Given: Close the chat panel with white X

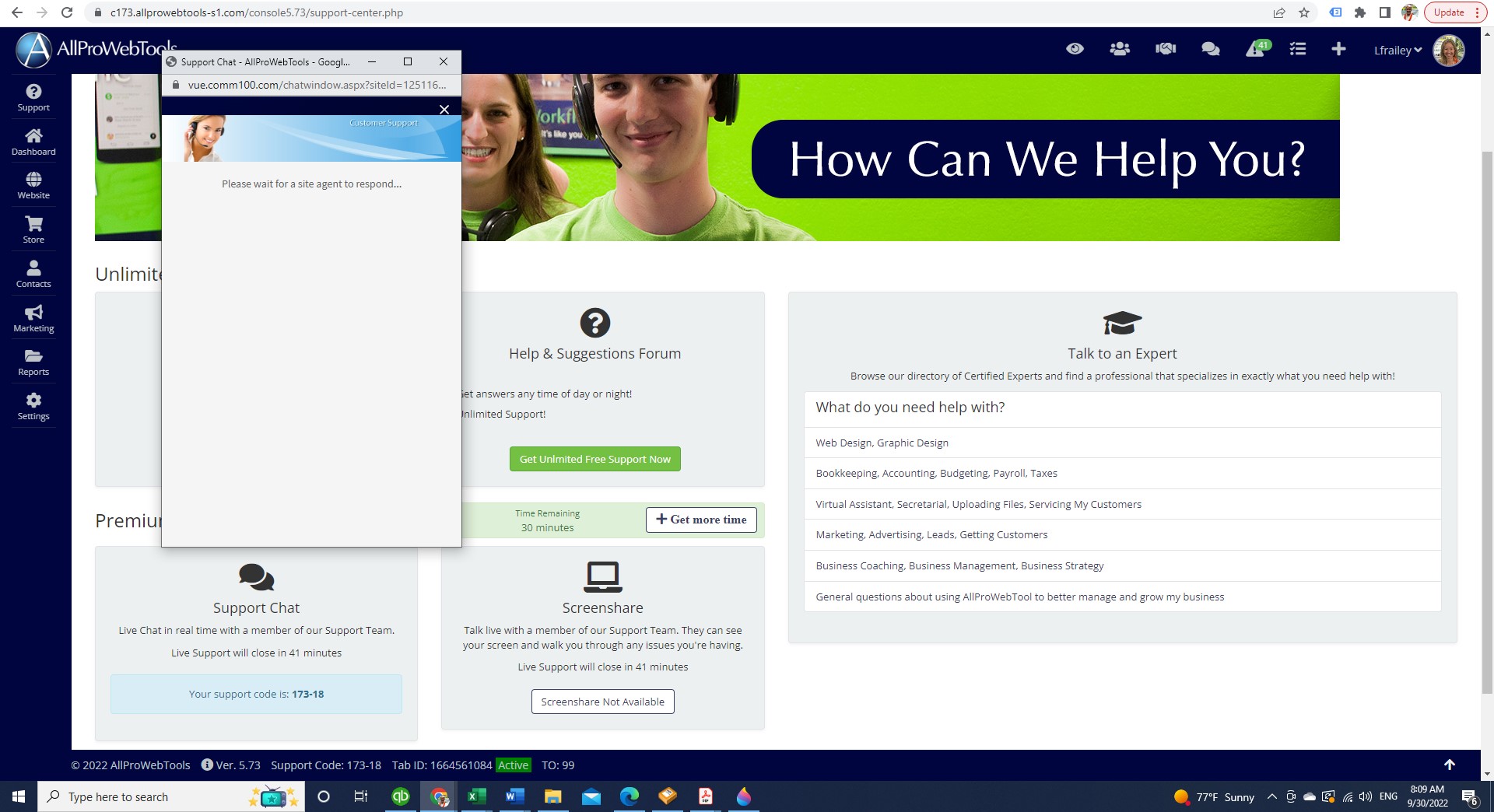Looking at the screenshot, I should (x=444, y=110).
